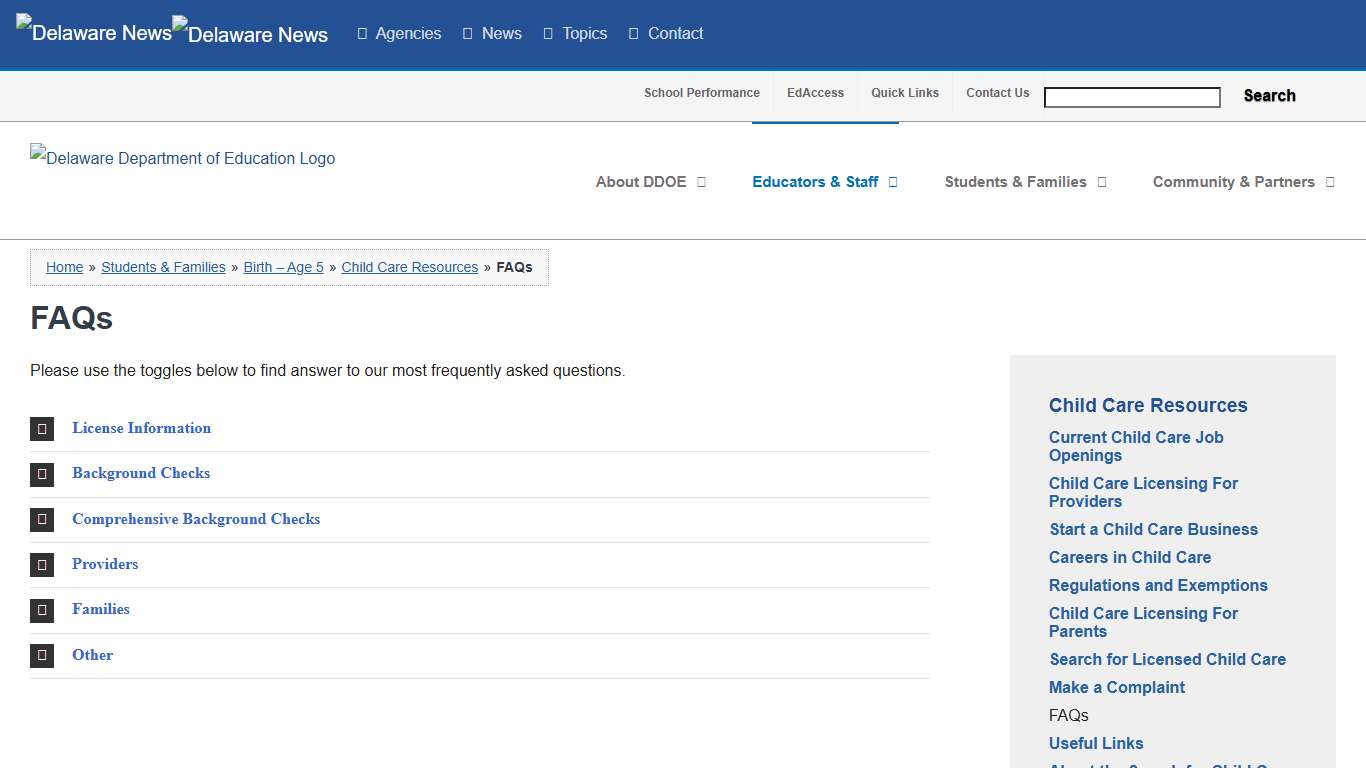Open the Educators & Staff menu

tap(824, 182)
